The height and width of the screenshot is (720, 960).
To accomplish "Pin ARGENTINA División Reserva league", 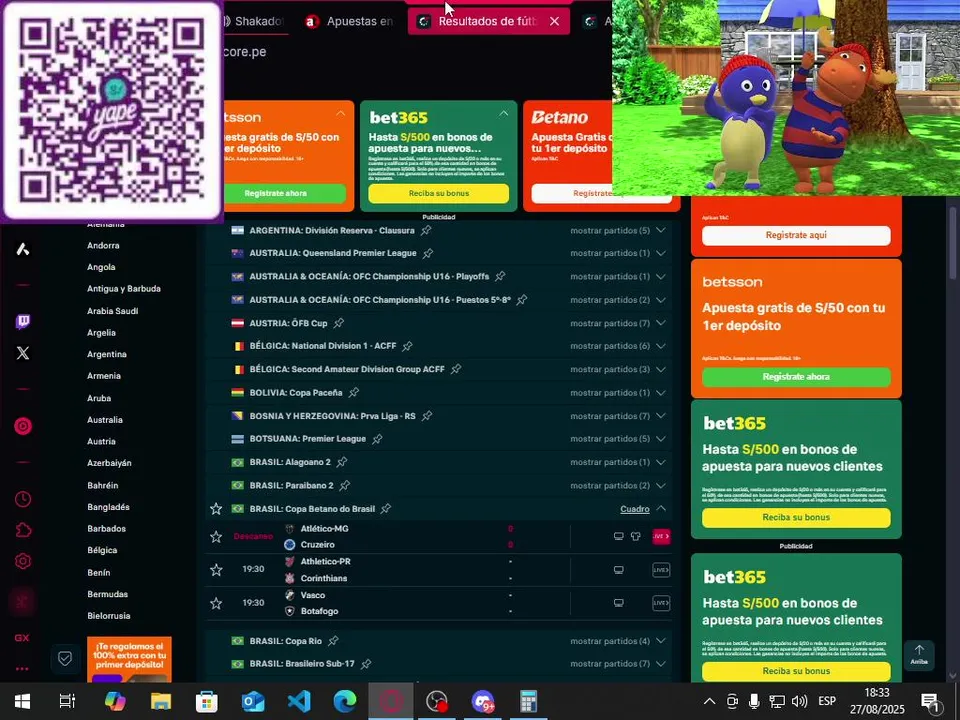I will point(426,230).
